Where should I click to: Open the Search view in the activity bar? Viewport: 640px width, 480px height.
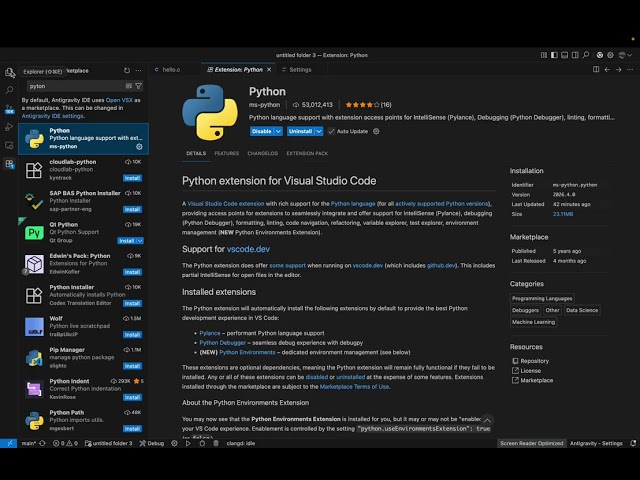pyautogui.click(x=9, y=90)
